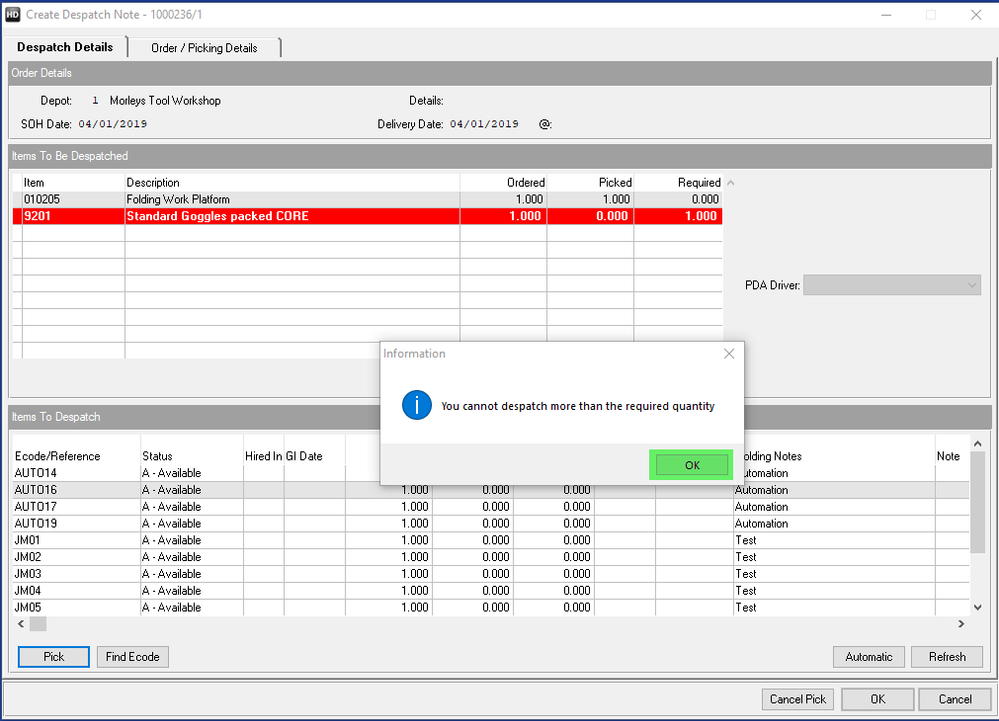
Task: Refresh the items to despatch list
Action: pos(946,657)
